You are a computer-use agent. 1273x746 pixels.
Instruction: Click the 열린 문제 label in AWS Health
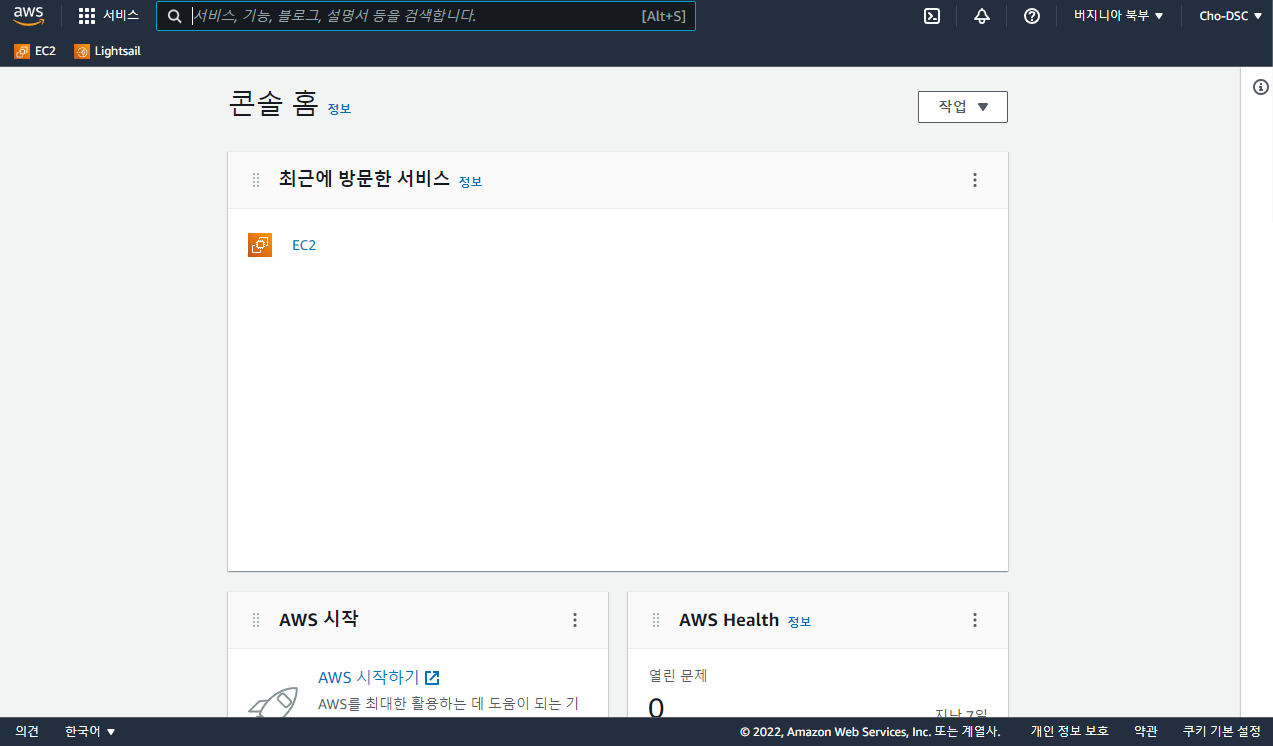pyautogui.click(x=678, y=676)
